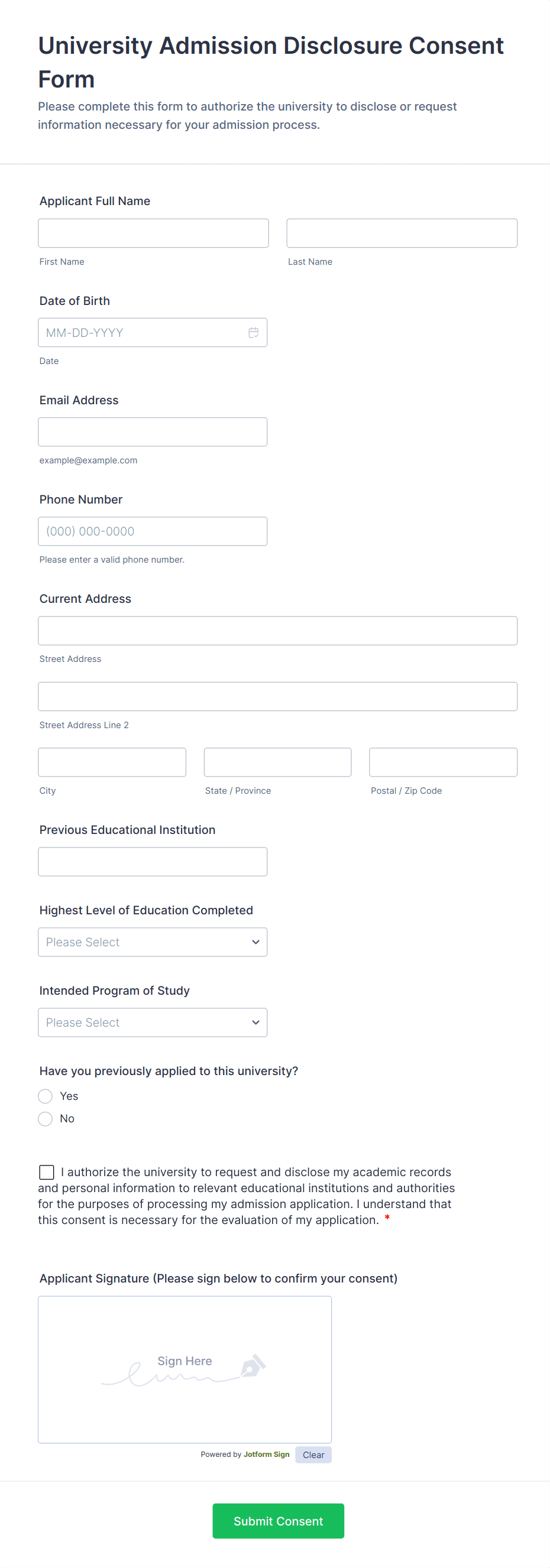Click Street Address Line 2 field
550x1568 pixels.
tap(277, 696)
